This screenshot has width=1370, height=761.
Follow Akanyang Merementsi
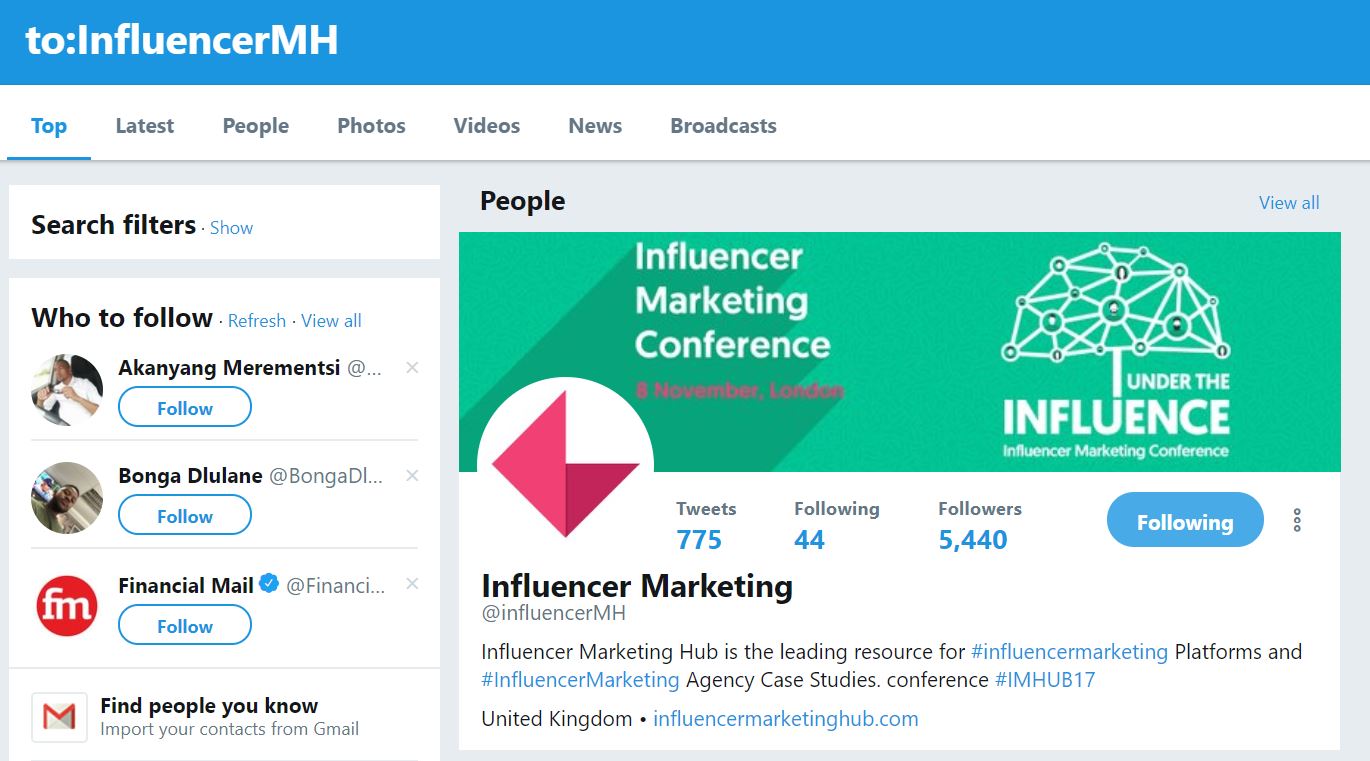185,408
